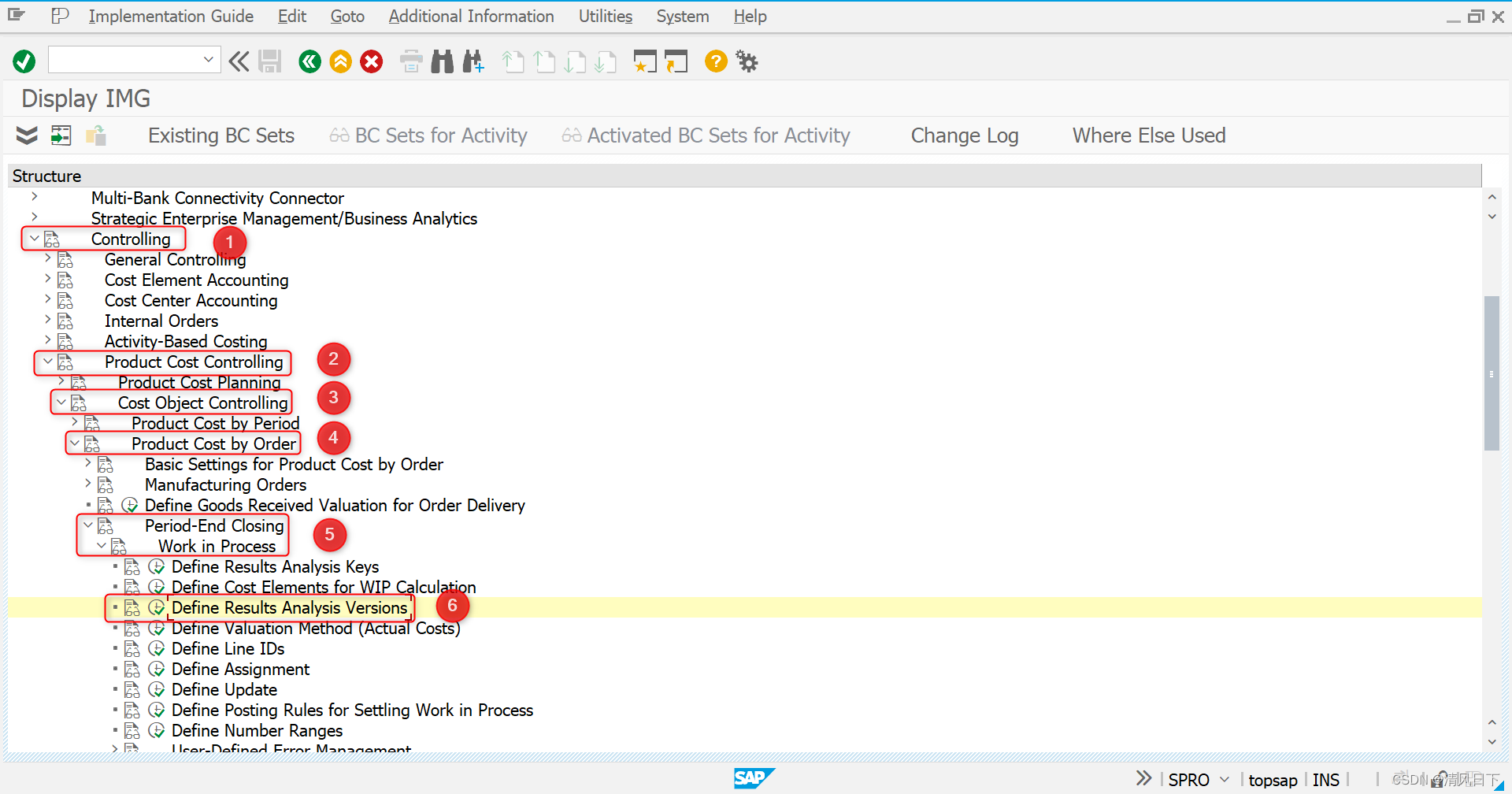Viewport: 1512px width, 794px height.
Task: Click the tree vertical scrollbar thumb
Action: pyautogui.click(x=1492, y=373)
